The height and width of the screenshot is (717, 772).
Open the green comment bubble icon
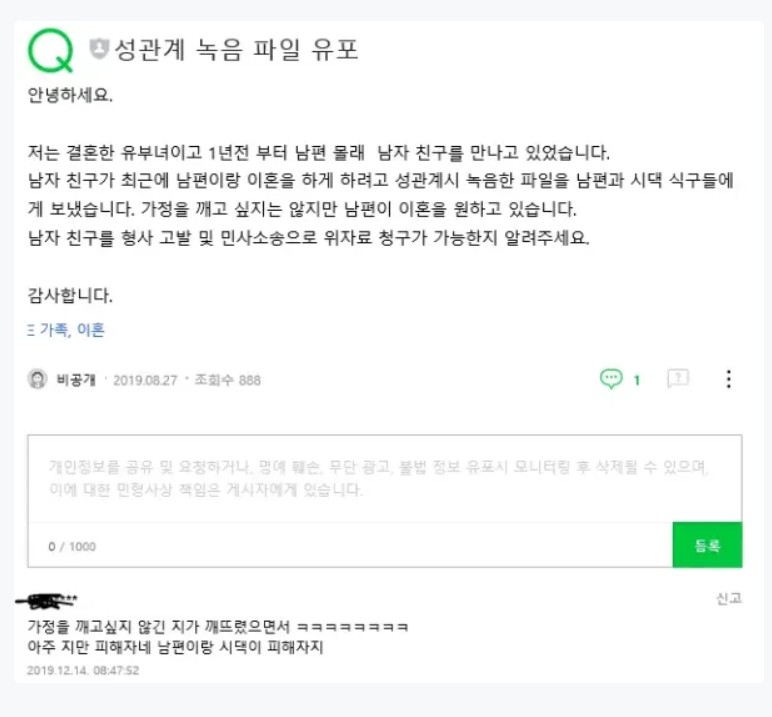[611, 379]
